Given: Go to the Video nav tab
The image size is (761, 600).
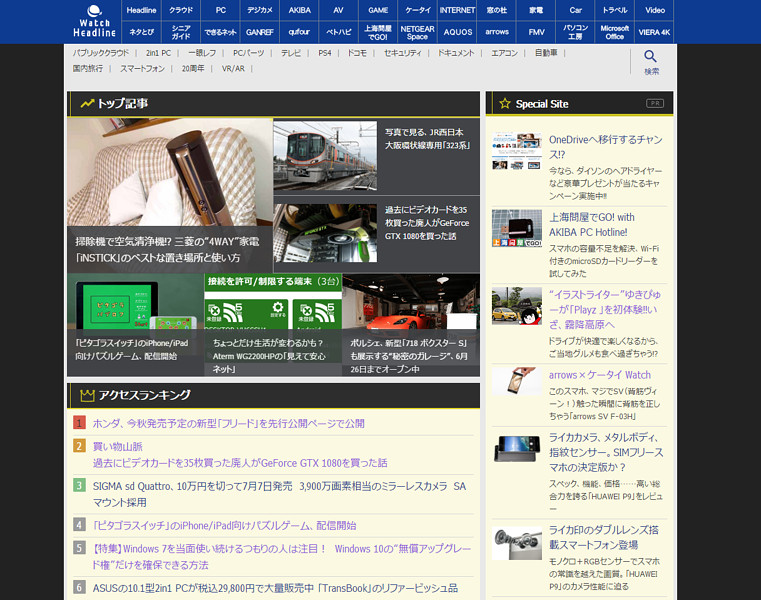Looking at the screenshot, I should coord(655,10).
